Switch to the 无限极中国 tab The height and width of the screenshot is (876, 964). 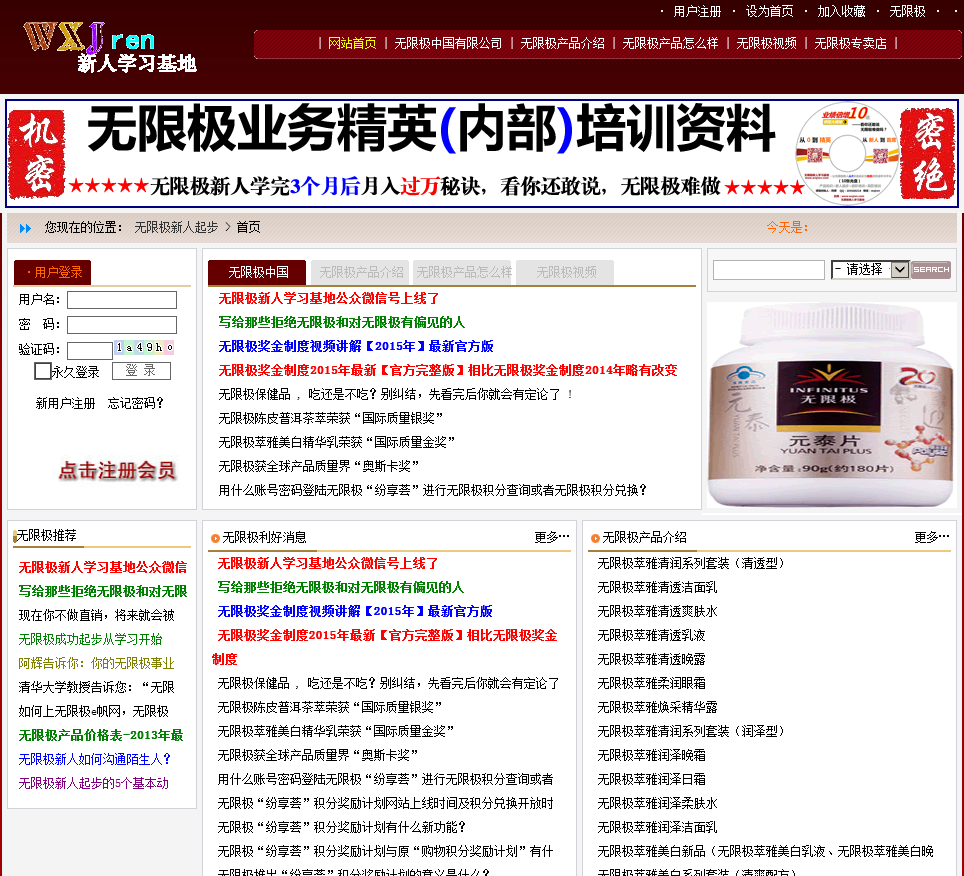coord(257,272)
